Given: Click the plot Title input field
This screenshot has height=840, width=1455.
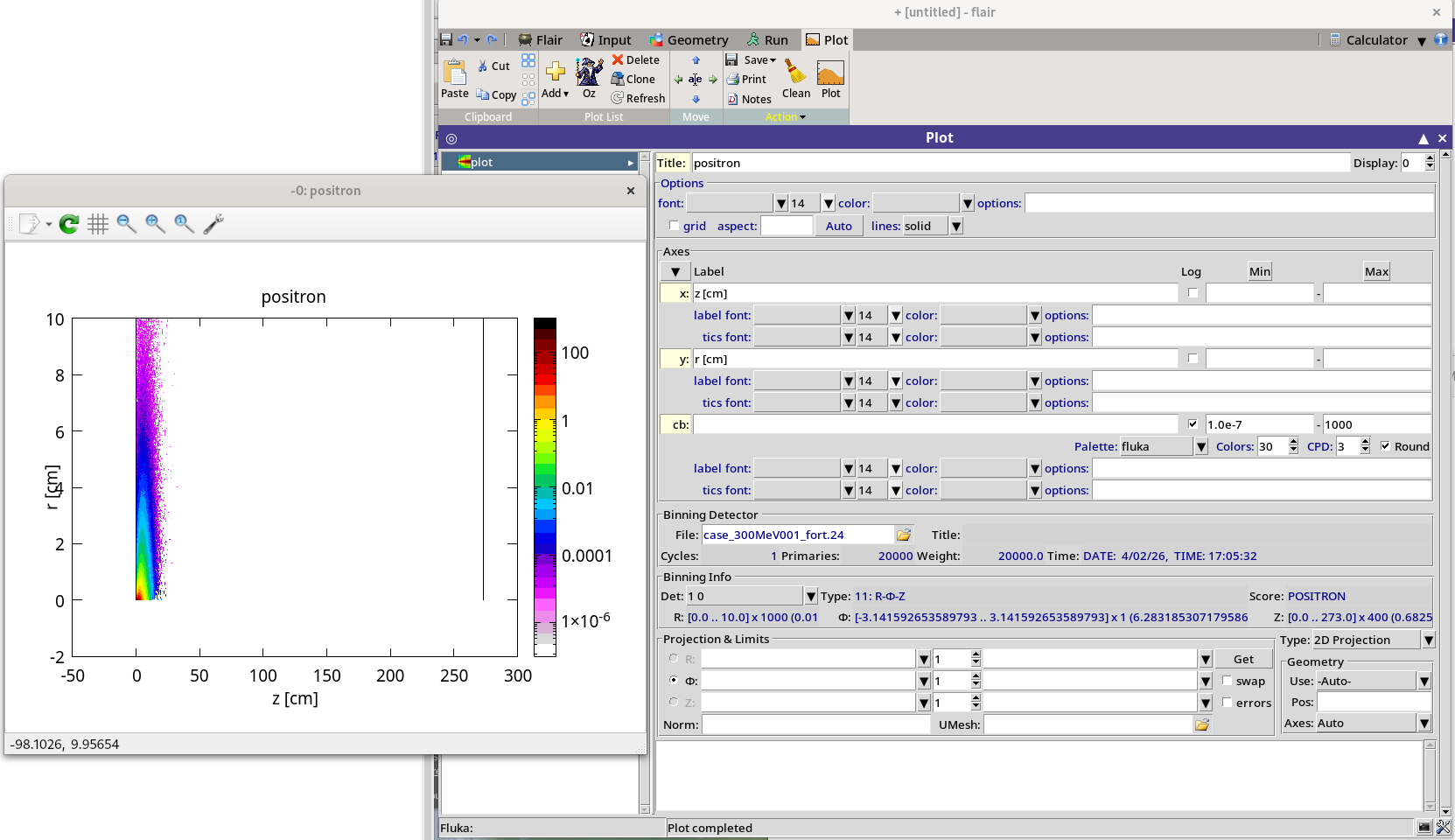Looking at the screenshot, I should [1019, 163].
